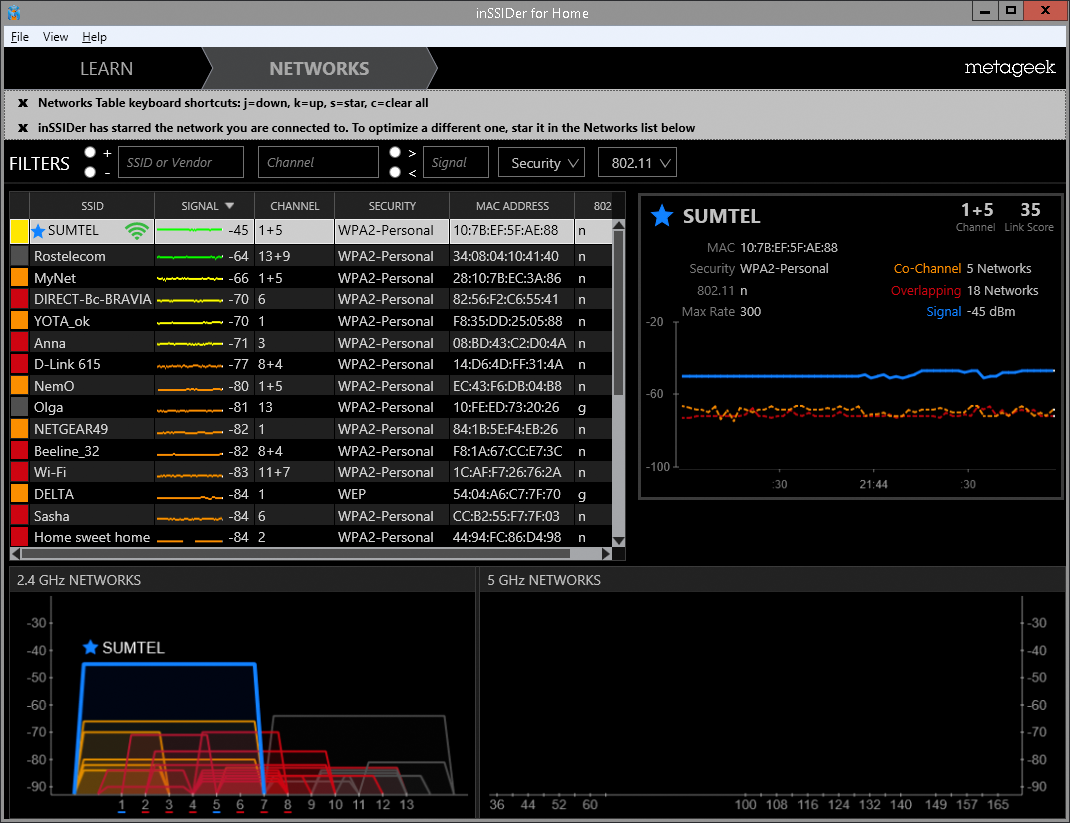
Task: Click the inSSIDer app icon in title bar
Action: click(x=14, y=12)
